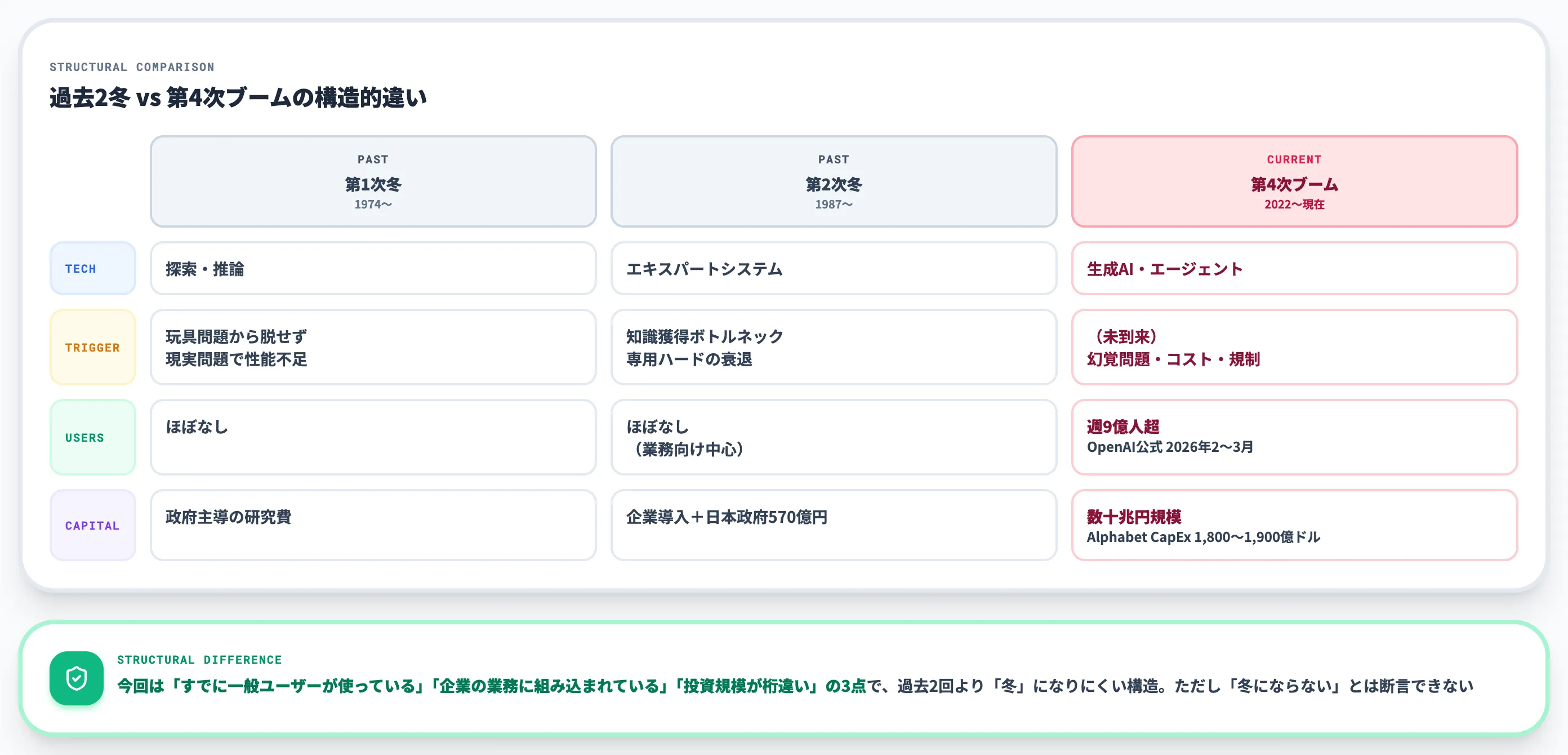Click the green shield checkmark icon
This screenshot has height=755, width=1568.
[x=77, y=678]
